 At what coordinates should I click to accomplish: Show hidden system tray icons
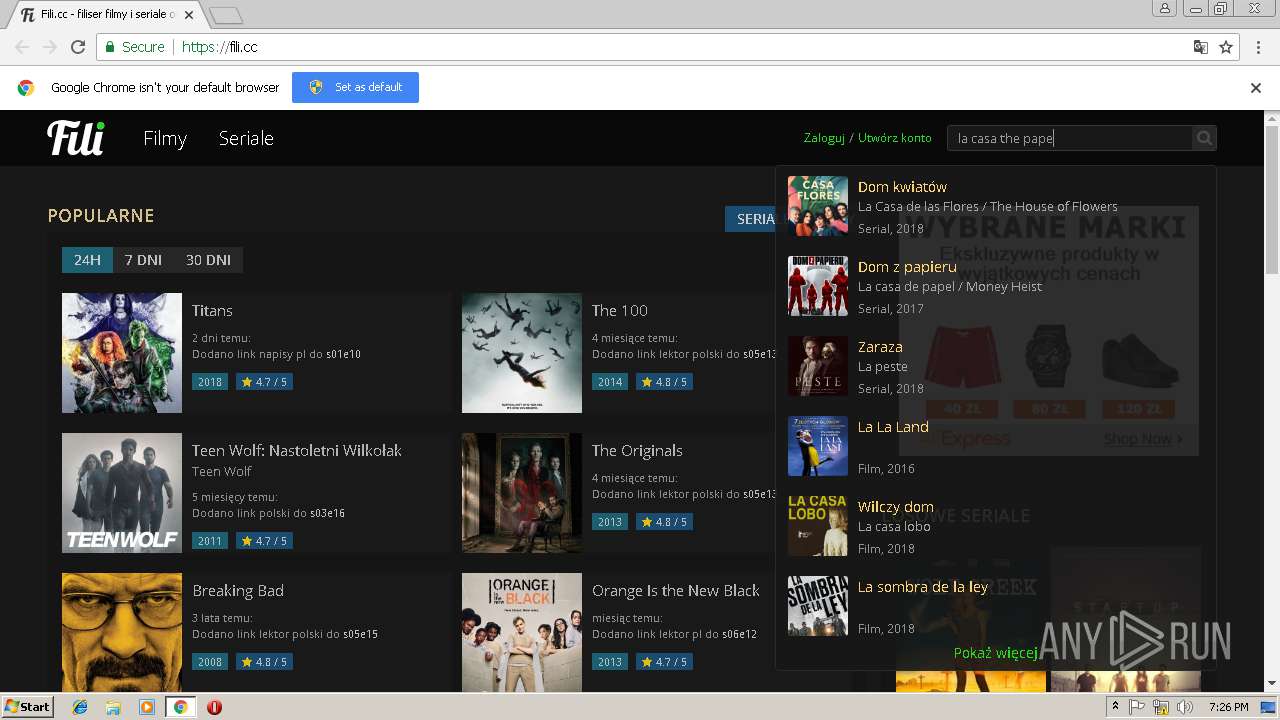point(1115,707)
